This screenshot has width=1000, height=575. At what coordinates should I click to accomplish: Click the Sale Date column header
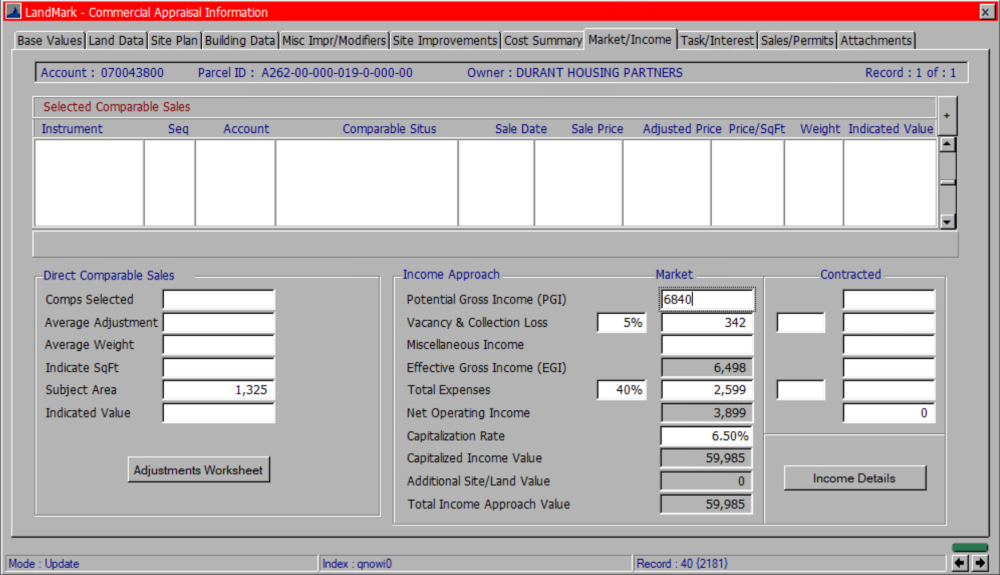[x=520, y=129]
